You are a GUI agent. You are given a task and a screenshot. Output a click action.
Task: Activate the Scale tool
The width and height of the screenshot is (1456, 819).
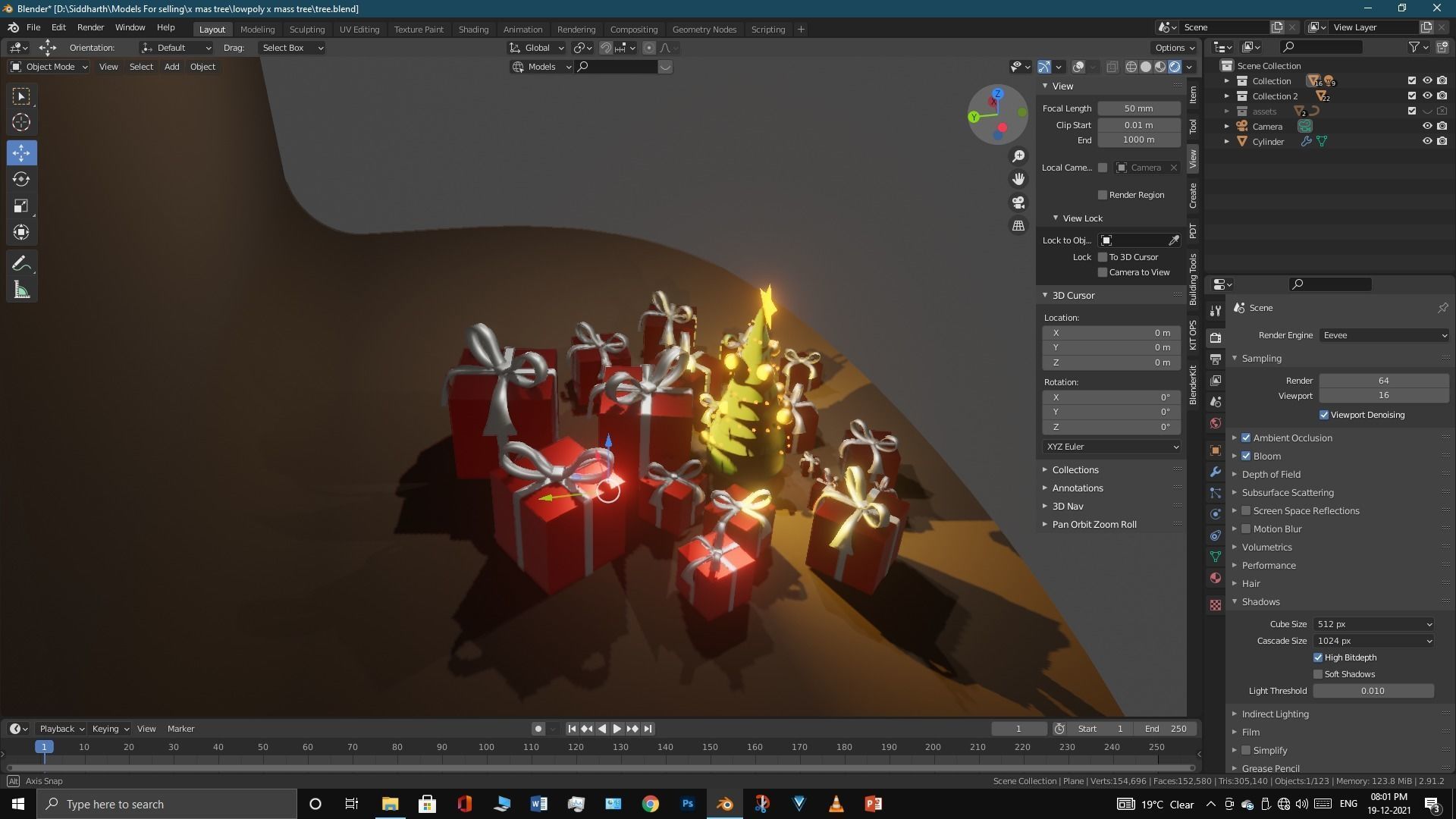point(21,206)
